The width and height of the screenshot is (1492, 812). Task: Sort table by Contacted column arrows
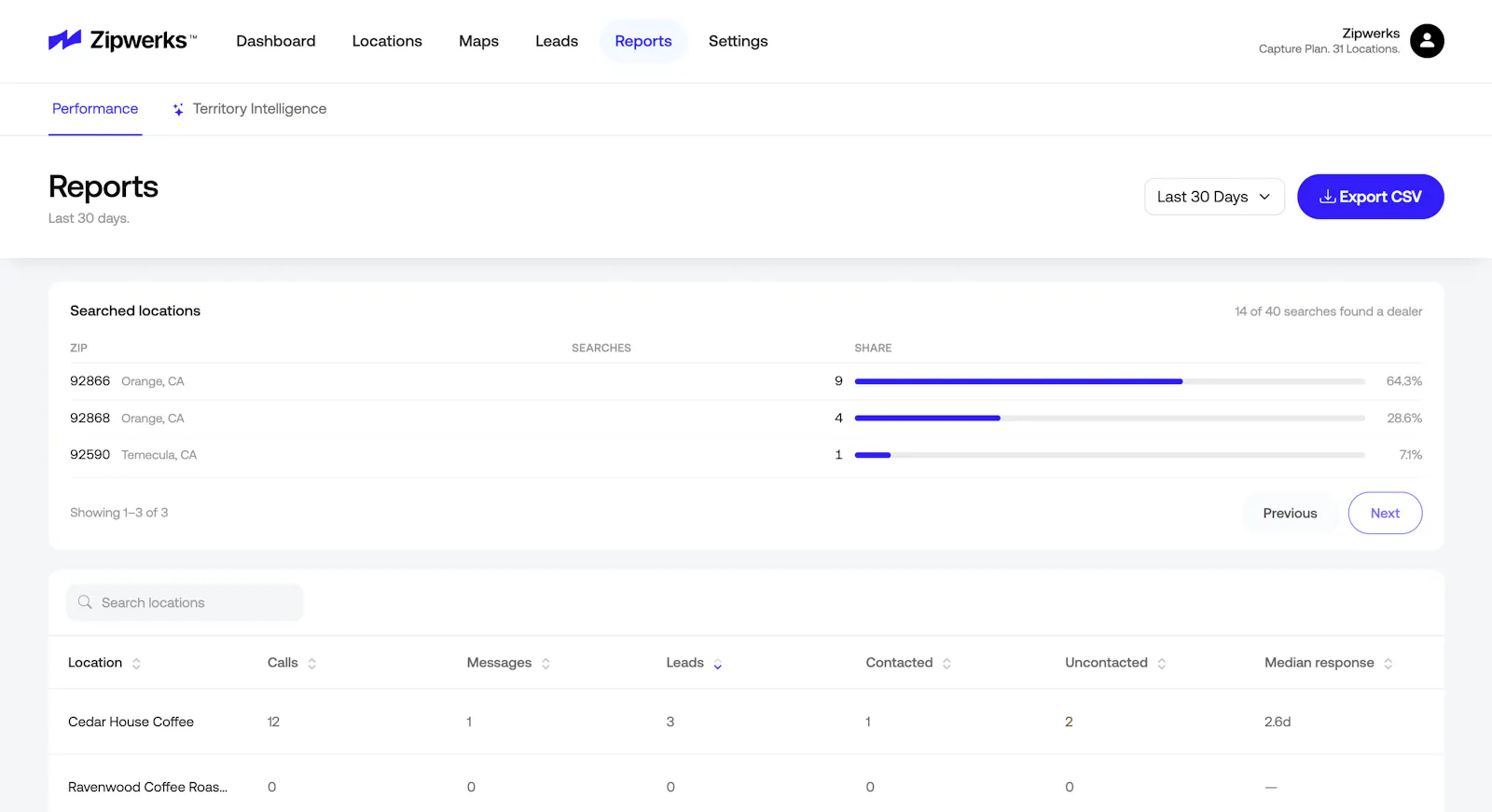[x=946, y=664]
